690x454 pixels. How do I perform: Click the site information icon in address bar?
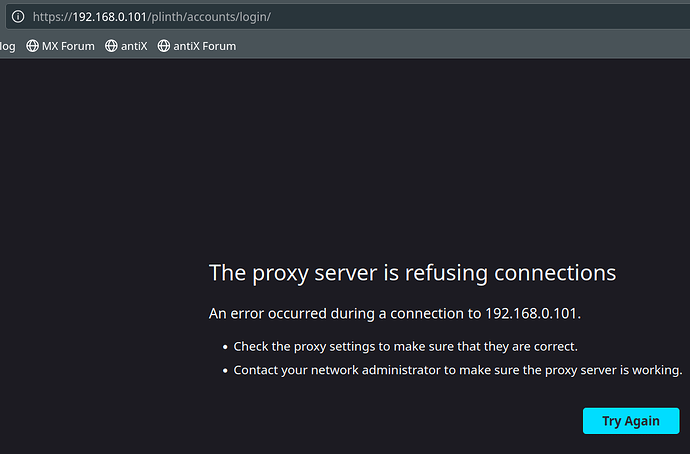pyautogui.click(x=18, y=18)
